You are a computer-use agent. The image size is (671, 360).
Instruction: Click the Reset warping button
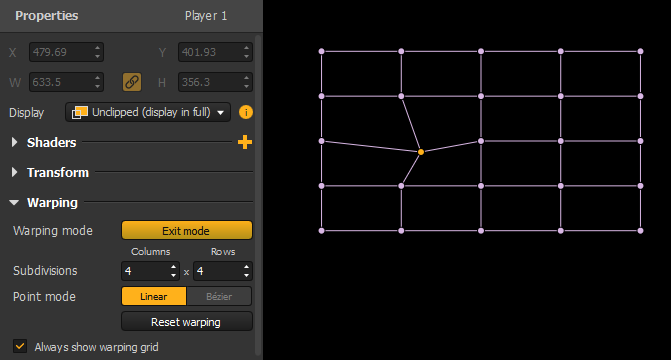coord(187,321)
